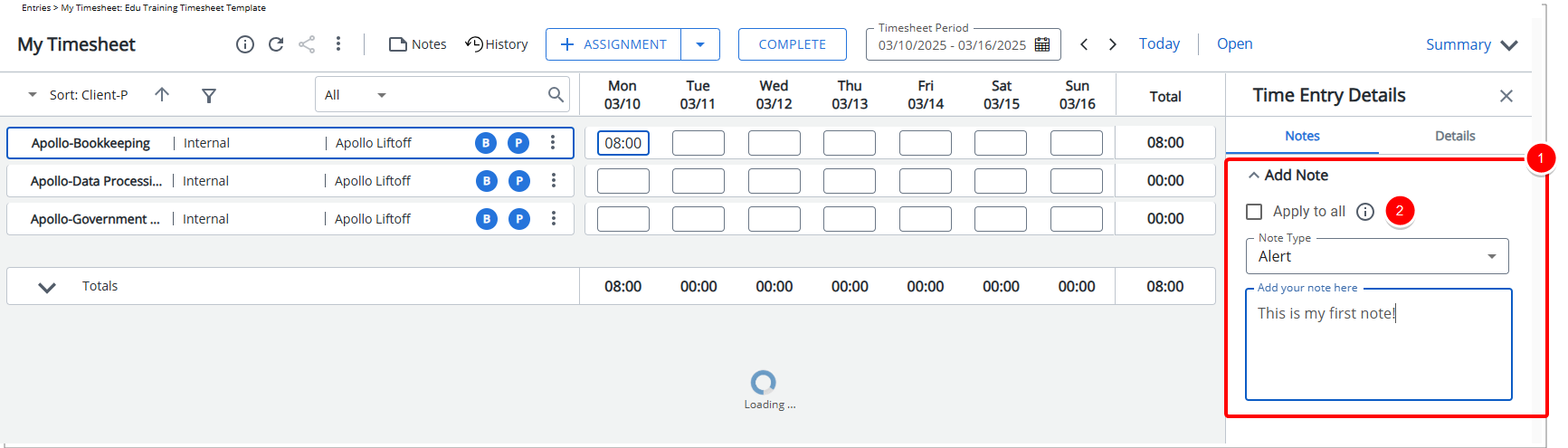Toggle the B badge on Apollo-Data Processing row
Image resolution: width=1568 pixels, height=448 pixels.
pos(487,181)
